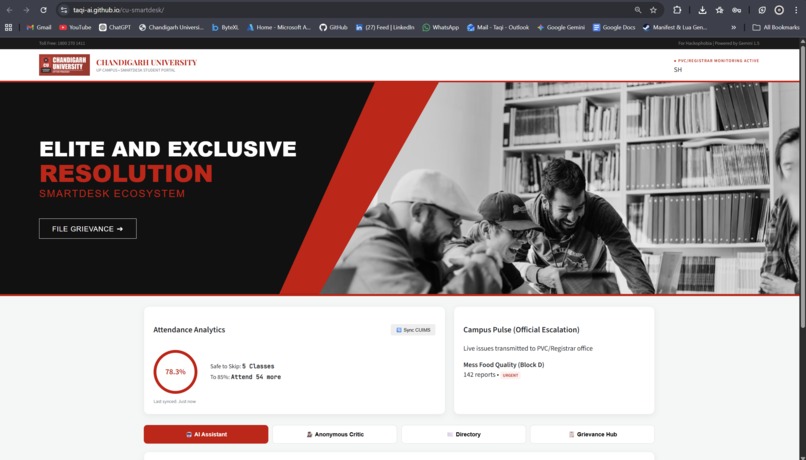Click the Powered by Gemini text
806x460 pixels.
737,43
